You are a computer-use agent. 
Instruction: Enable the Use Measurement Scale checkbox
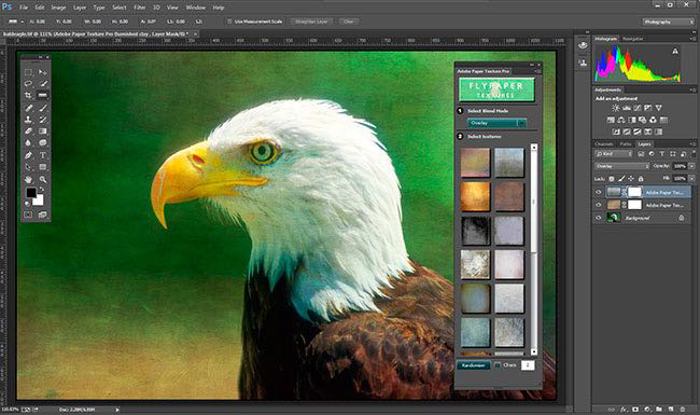(229, 20)
